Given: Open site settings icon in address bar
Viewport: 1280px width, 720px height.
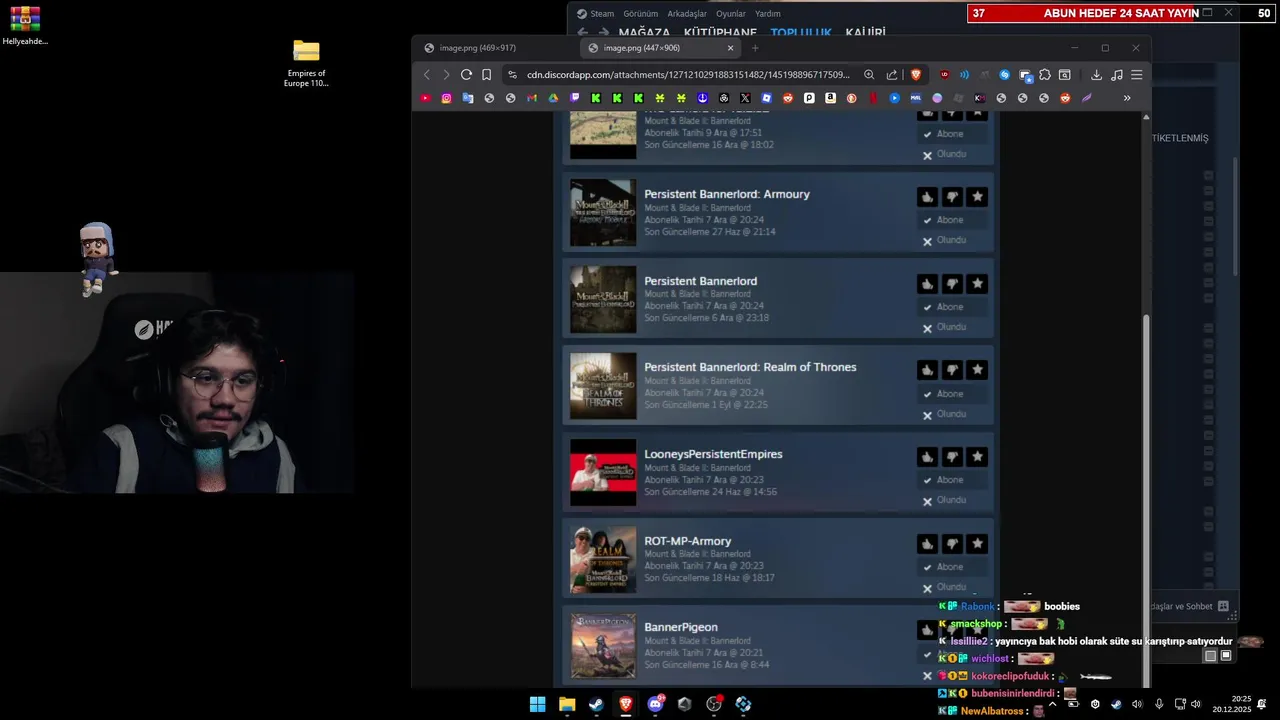Looking at the screenshot, I should [x=512, y=75].
